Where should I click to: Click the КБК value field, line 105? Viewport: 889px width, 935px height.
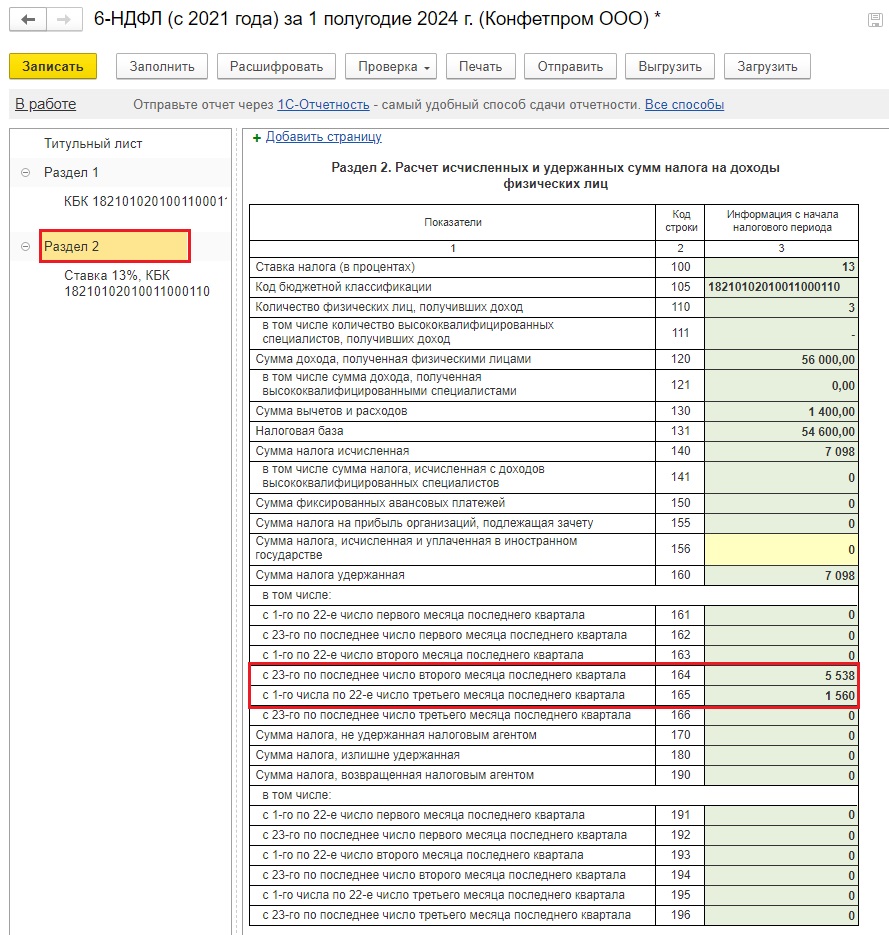point(781,287)
